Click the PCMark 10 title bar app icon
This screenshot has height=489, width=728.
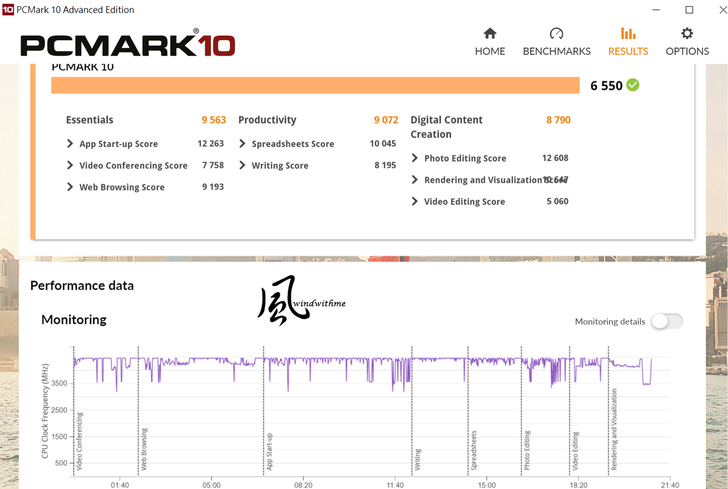[x=8, y=9]
